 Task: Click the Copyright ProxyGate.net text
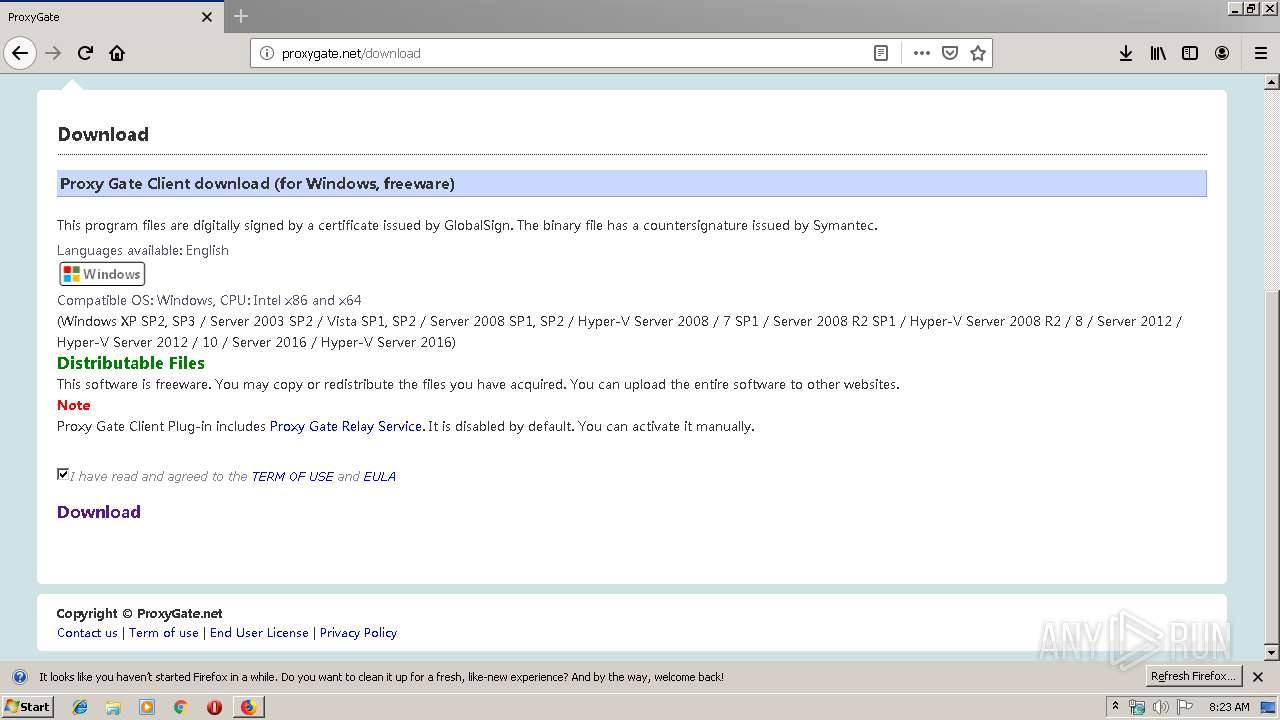pyautogui.click(x=140, y=614)
